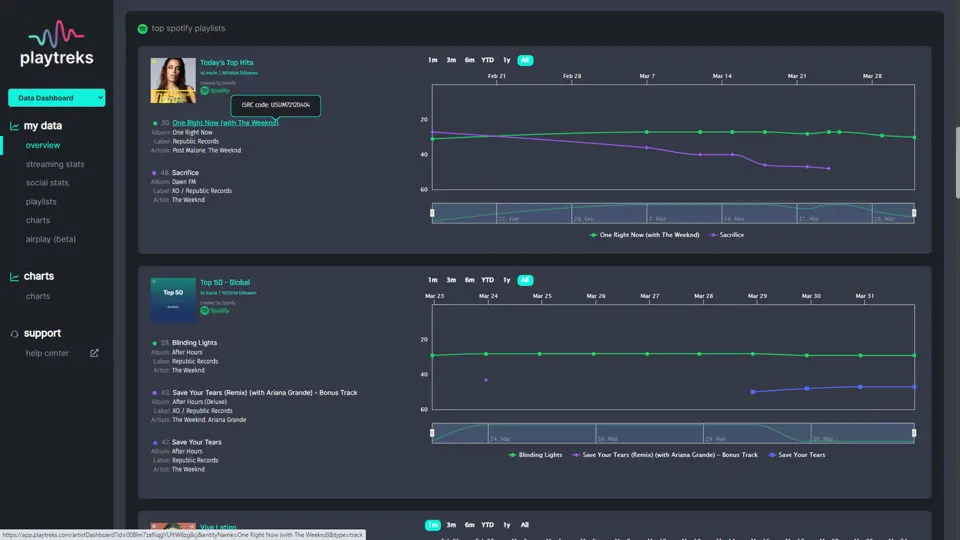This screenshot has width=960, height=540.
Task: Select 6m range on Today's Top Hits chart
Action: click(x=470, y=60)
